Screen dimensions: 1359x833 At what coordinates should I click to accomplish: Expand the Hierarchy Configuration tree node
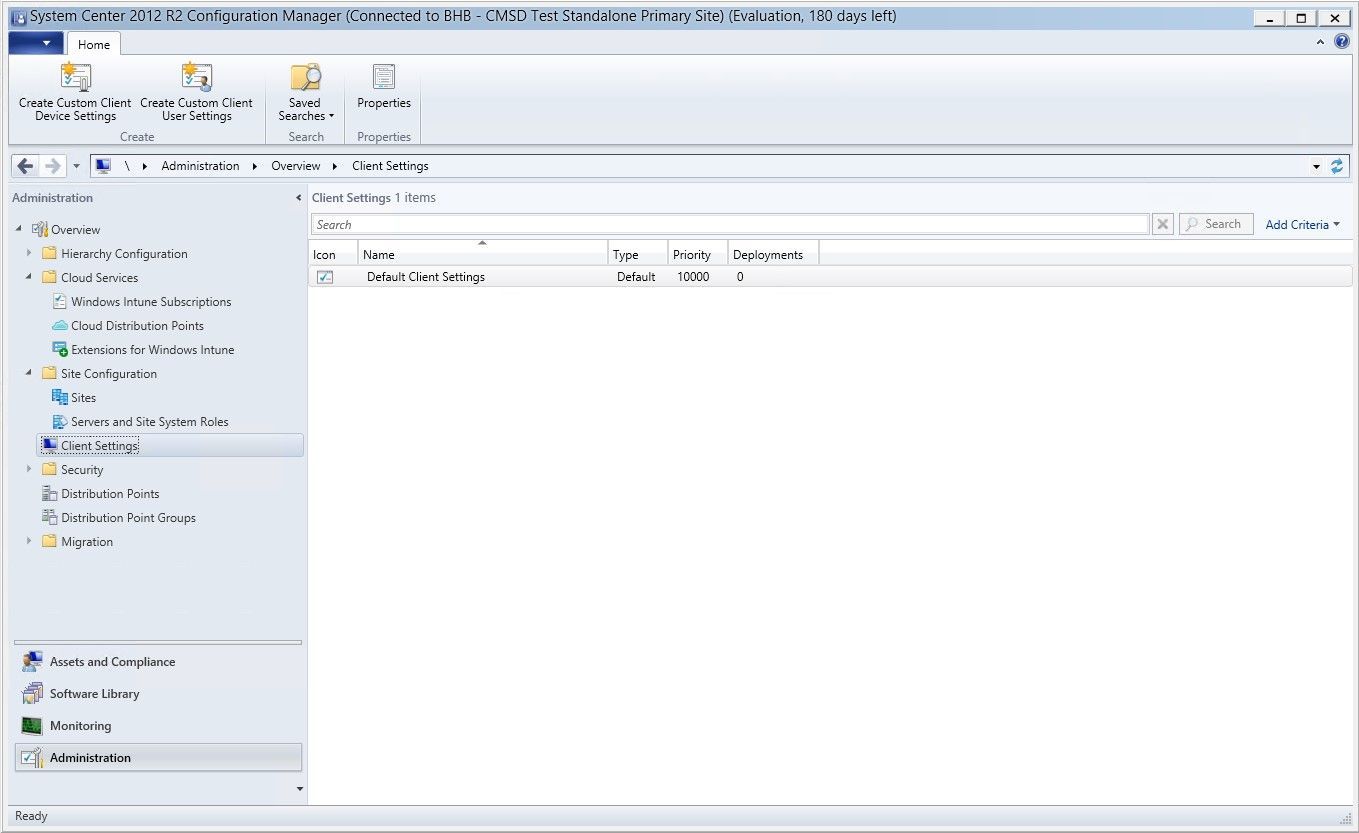28,253
